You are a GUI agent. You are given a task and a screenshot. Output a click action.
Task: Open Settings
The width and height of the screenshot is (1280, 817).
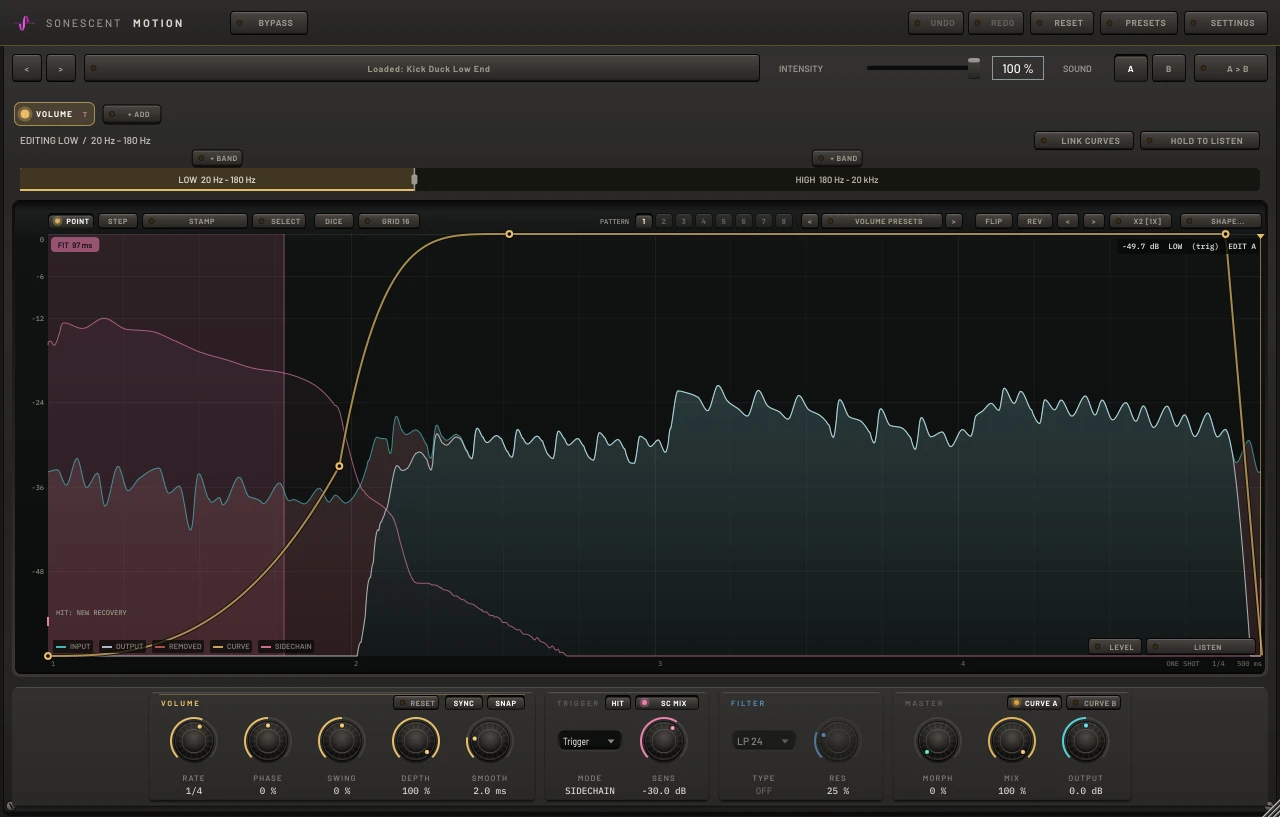tap(1225, 23)
